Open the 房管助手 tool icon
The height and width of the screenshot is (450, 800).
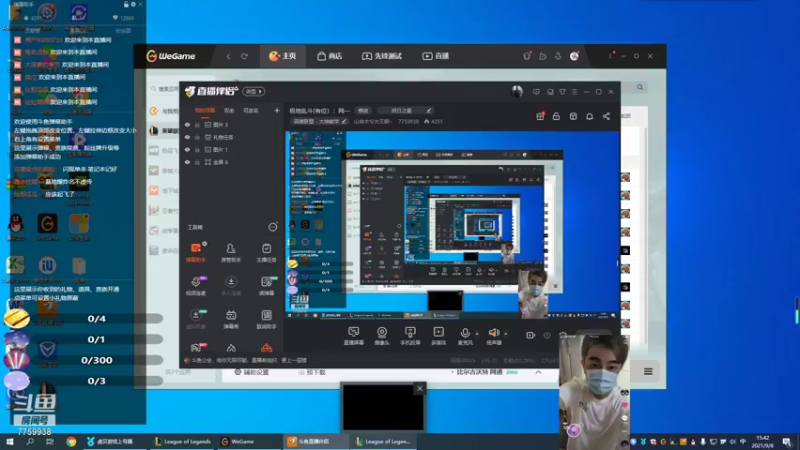click(231, 252)
